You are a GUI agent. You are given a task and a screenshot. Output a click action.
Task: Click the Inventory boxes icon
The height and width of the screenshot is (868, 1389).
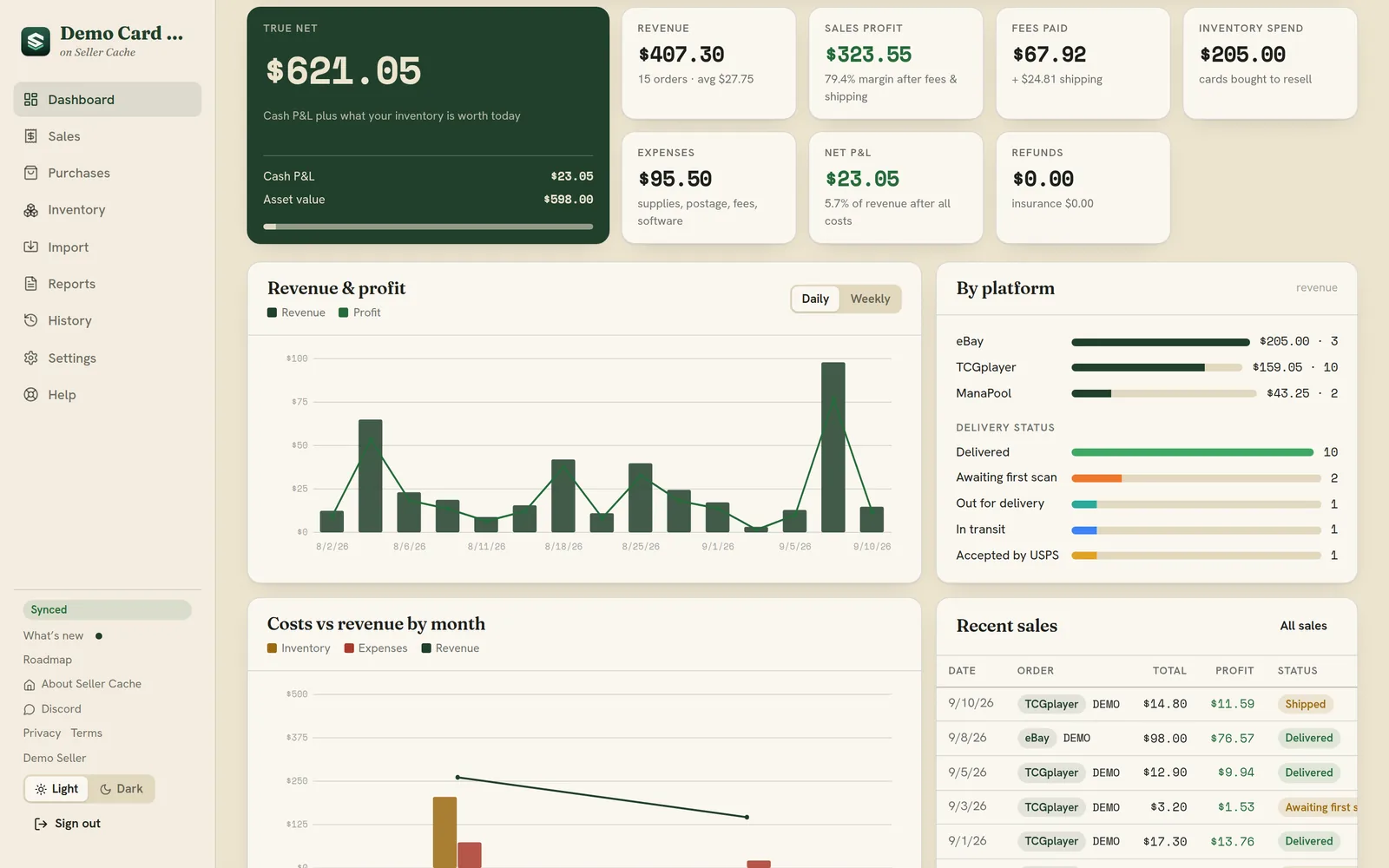click(x=31, y=210)
